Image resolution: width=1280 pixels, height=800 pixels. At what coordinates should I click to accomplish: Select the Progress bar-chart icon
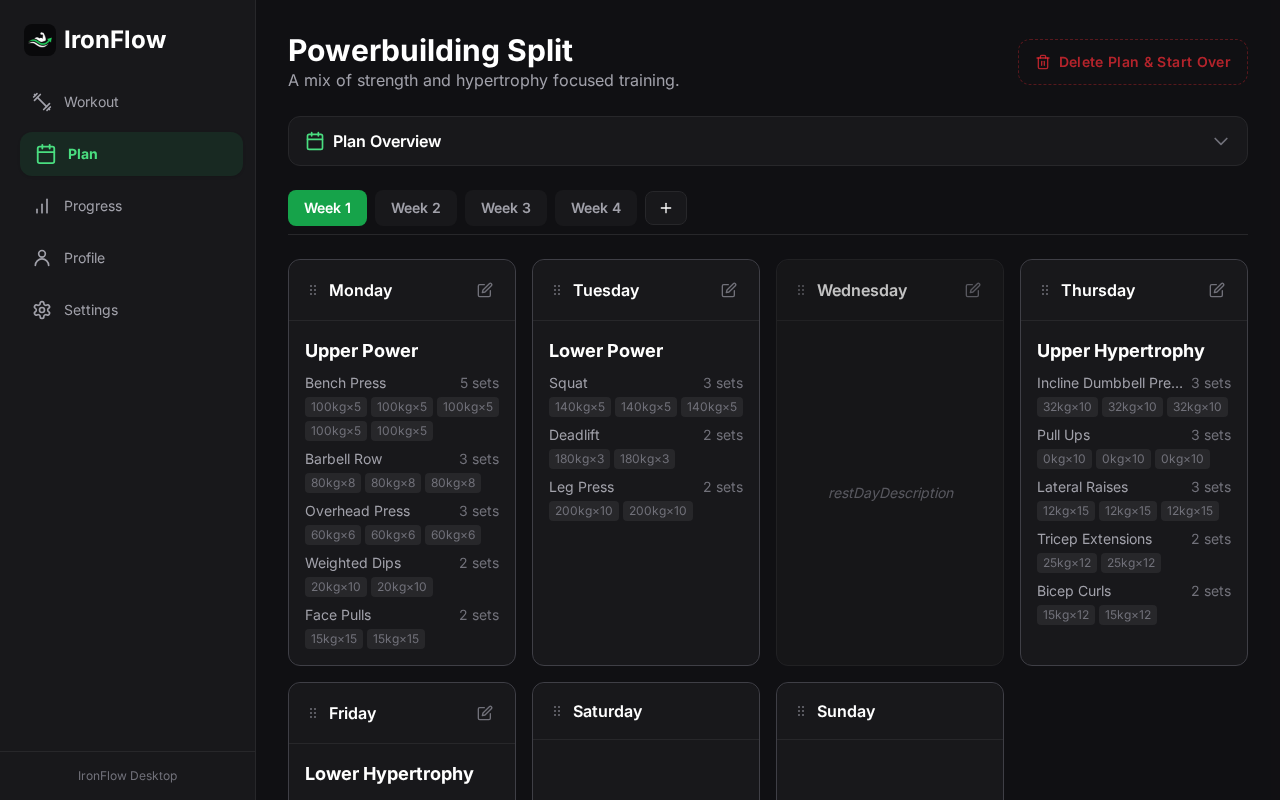[42, 206]
